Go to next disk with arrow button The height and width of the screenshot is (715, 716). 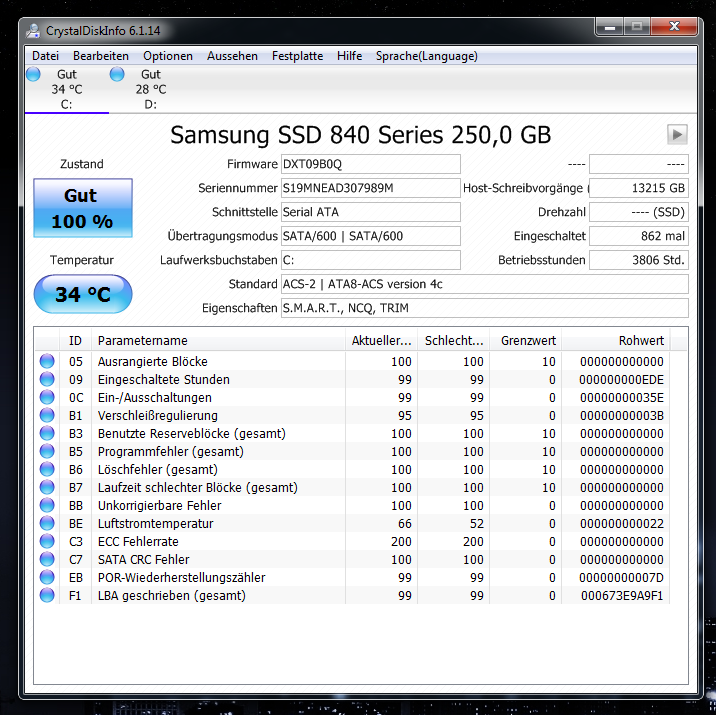677,135
